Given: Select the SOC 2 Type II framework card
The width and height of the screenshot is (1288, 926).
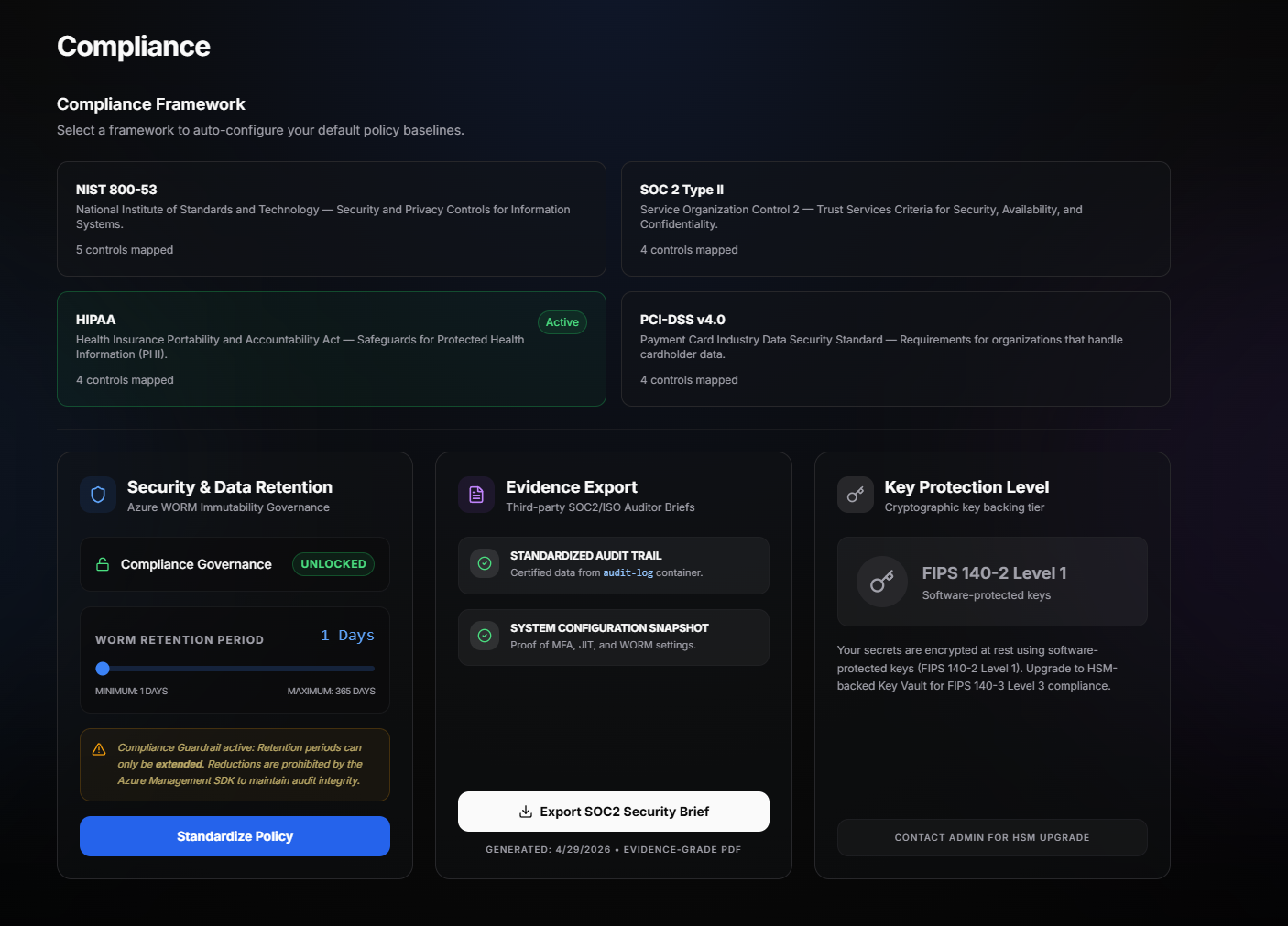Looking at the screenshot, I should [x=896, y=219].
